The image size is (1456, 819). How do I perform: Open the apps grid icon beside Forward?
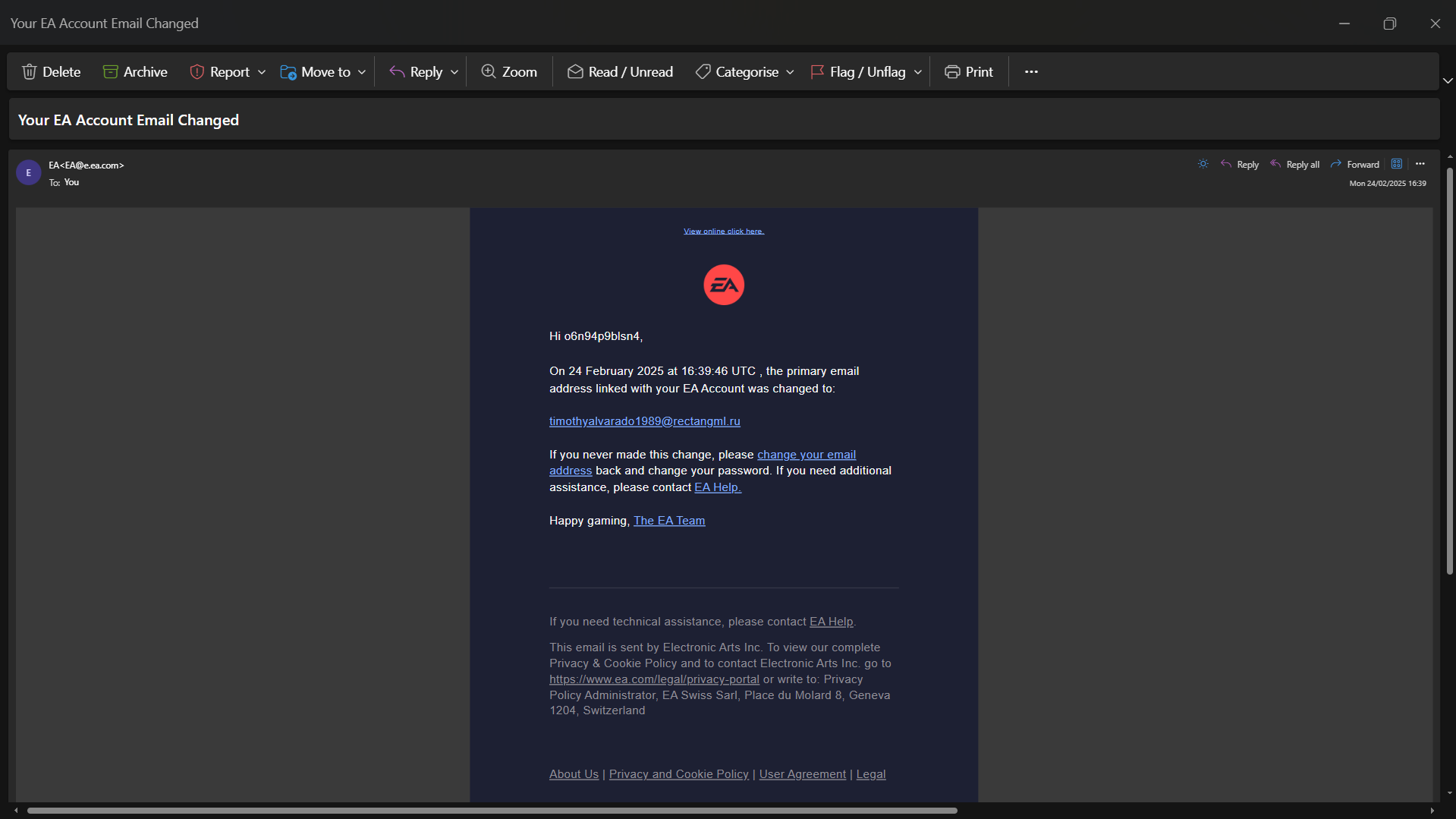click(x=1397, y=164)
